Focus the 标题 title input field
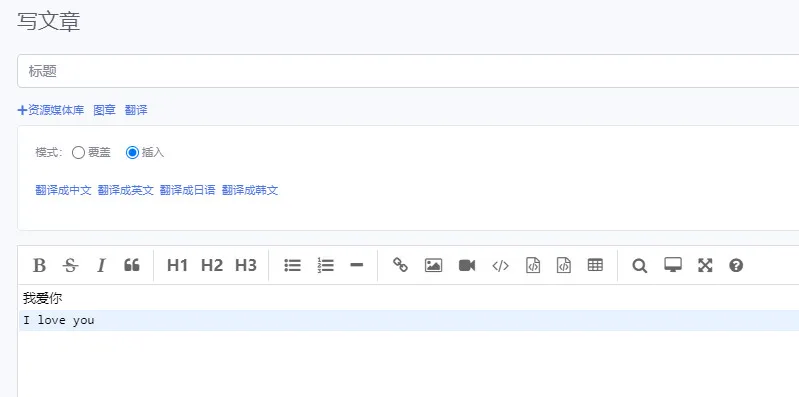 (408, 71)
